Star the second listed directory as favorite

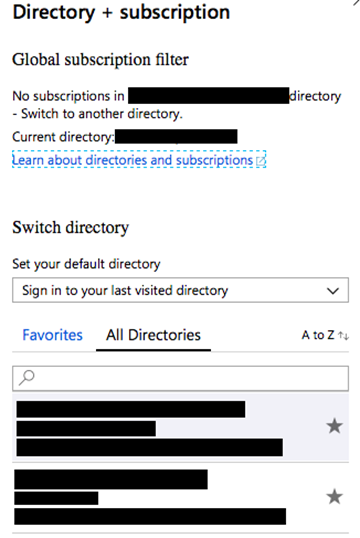(334, 496)
